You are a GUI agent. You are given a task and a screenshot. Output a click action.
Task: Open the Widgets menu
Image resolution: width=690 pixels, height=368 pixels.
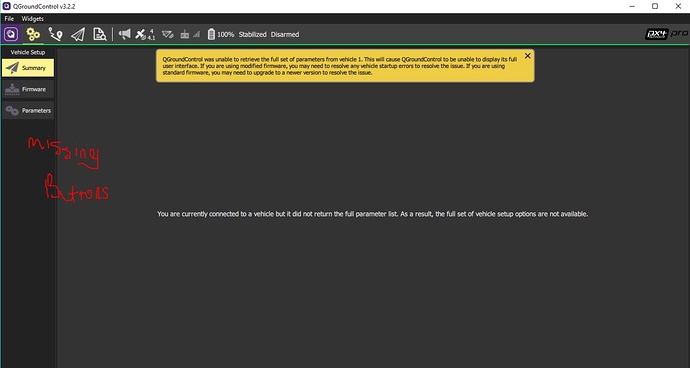pos(33,18)
